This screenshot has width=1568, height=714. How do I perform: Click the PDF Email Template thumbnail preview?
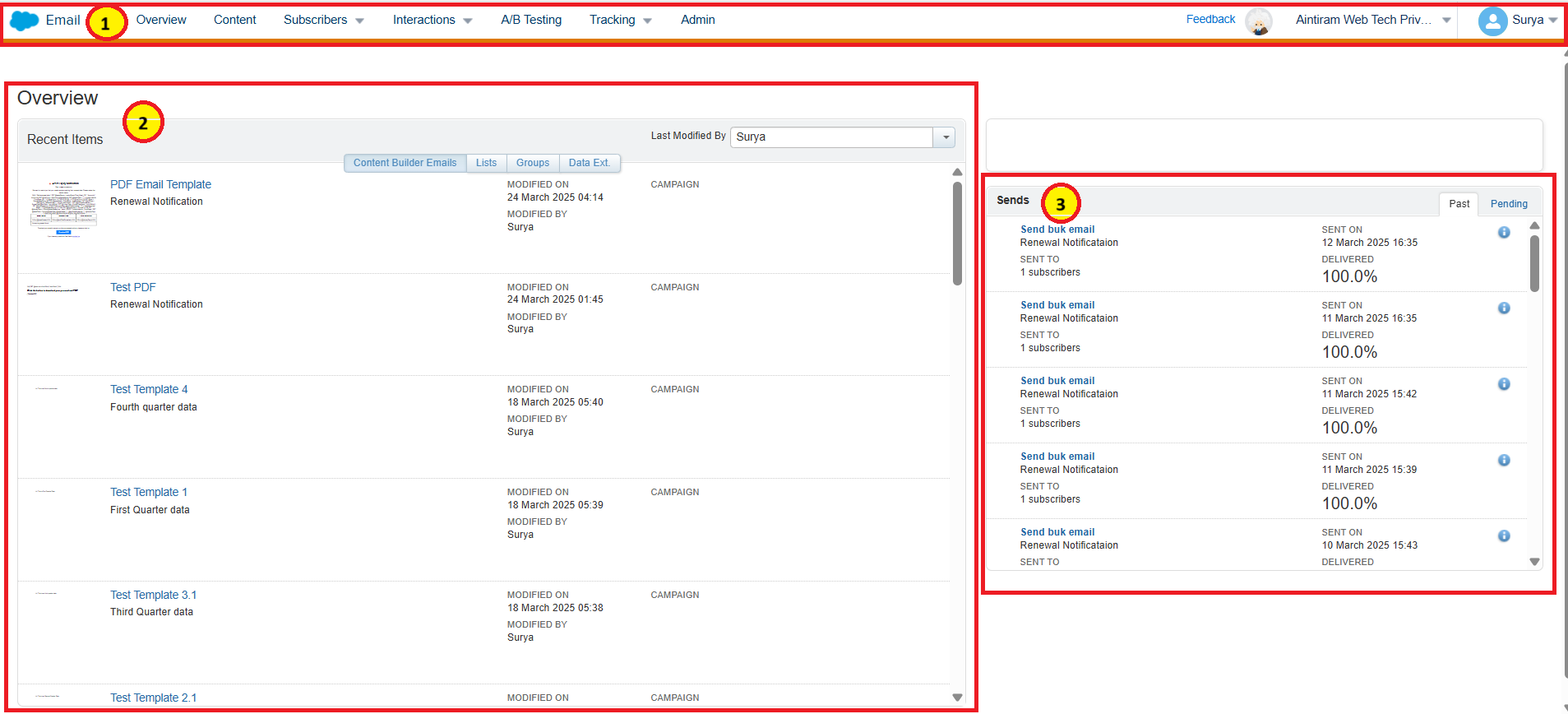(63, 207)
